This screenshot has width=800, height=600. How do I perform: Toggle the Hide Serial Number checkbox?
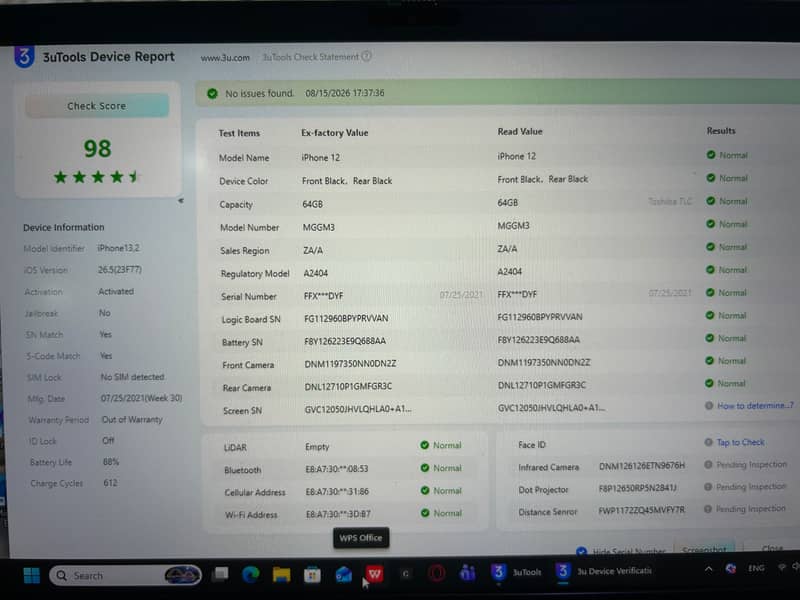click(581, 551)
